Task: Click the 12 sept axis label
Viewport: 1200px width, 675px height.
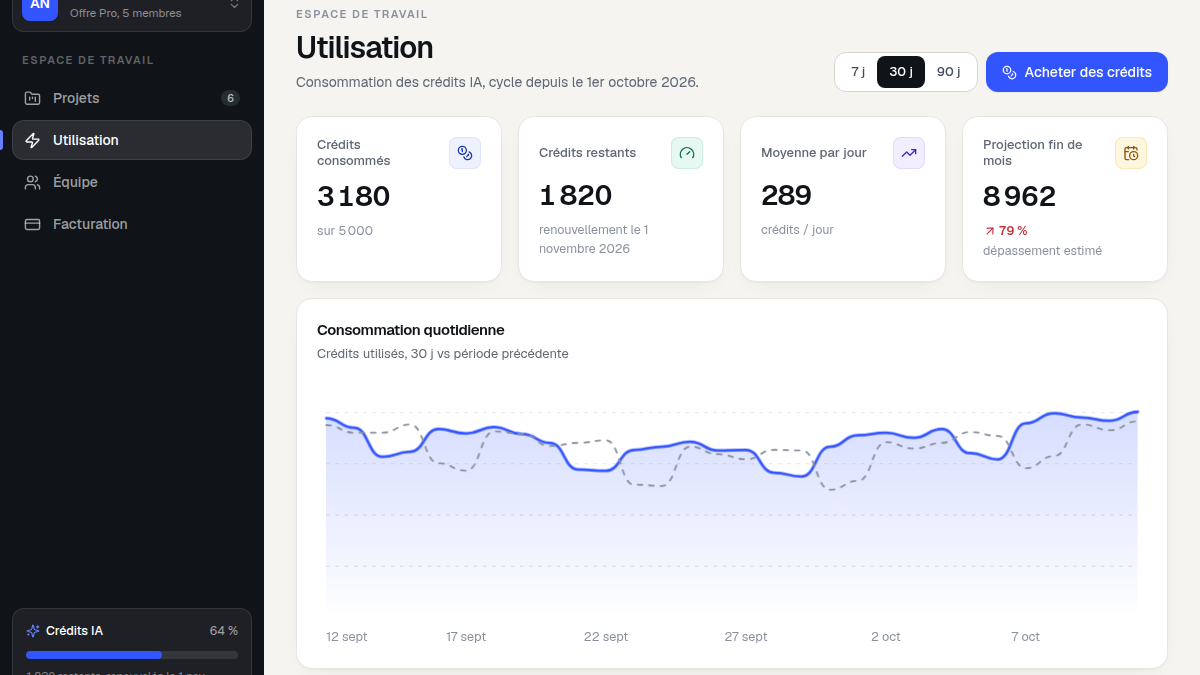Action: pyautogui.click(x=347, y=637)
